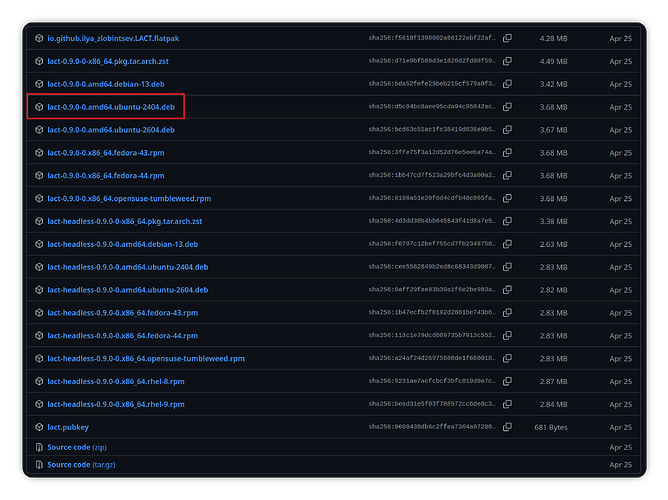Image resolution: width=668 pixels, height=500 pixels.
Task: Click the zip file icon beside Source code (zip)
Action: tap(39, 447)
